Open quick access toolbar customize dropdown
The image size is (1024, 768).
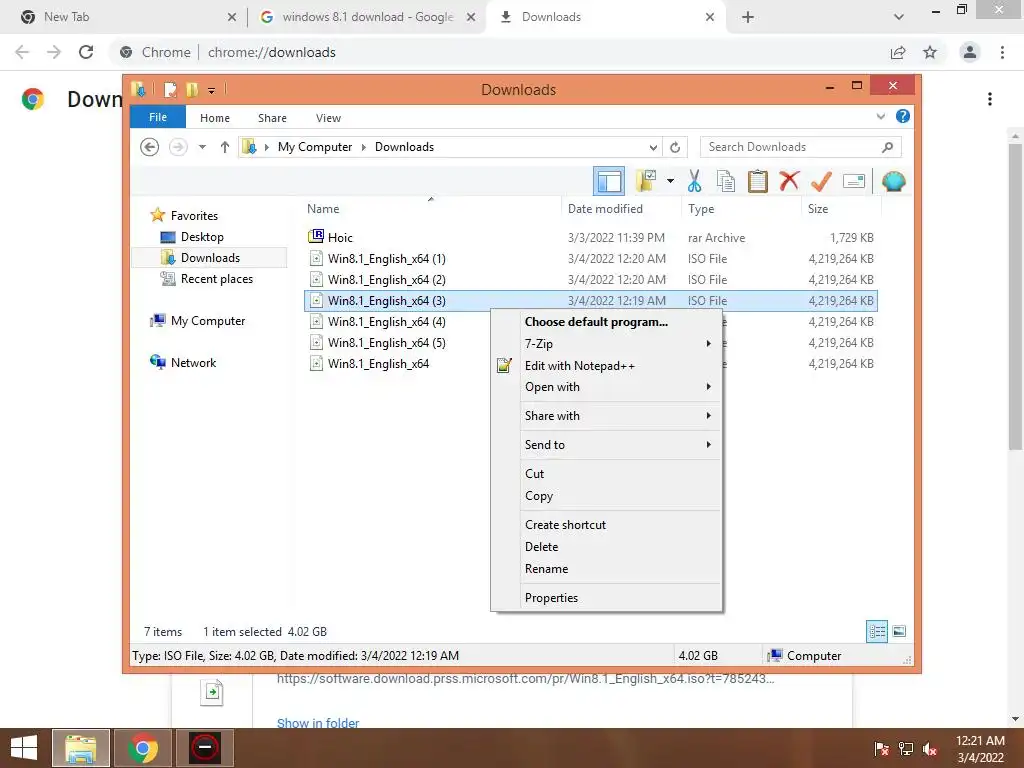click(212, 90)
